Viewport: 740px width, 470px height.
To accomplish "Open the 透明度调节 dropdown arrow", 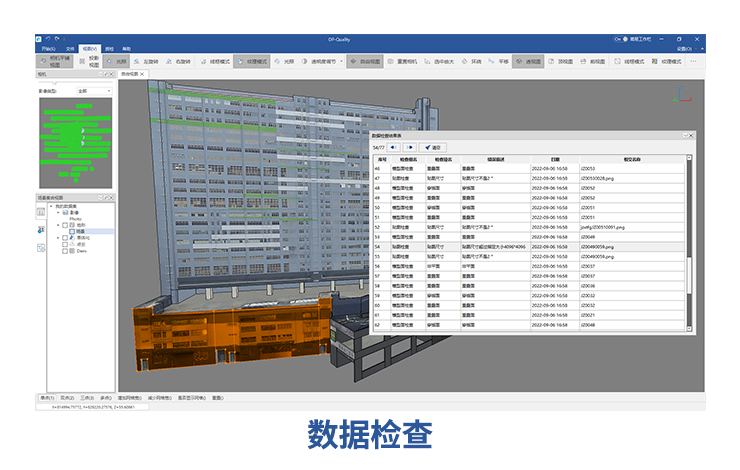I will 343,61.
